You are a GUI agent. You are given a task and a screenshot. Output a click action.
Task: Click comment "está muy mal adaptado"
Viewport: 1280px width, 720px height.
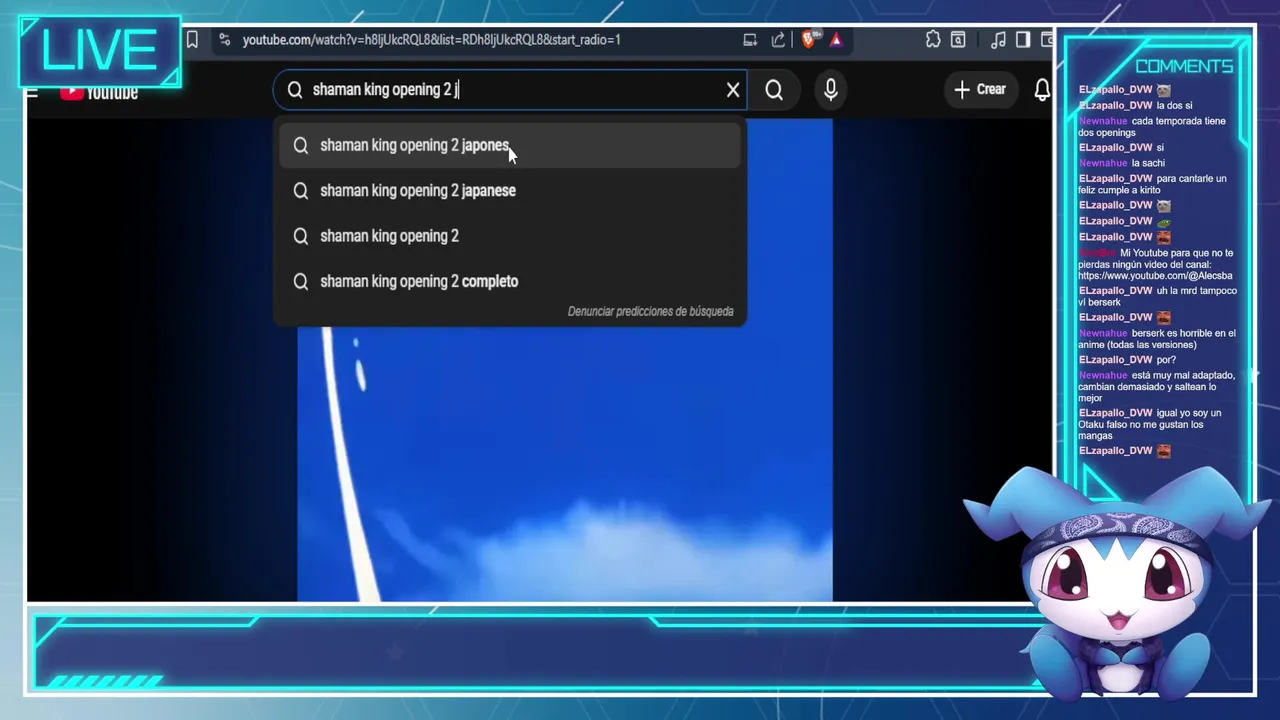coord(1156,387)
